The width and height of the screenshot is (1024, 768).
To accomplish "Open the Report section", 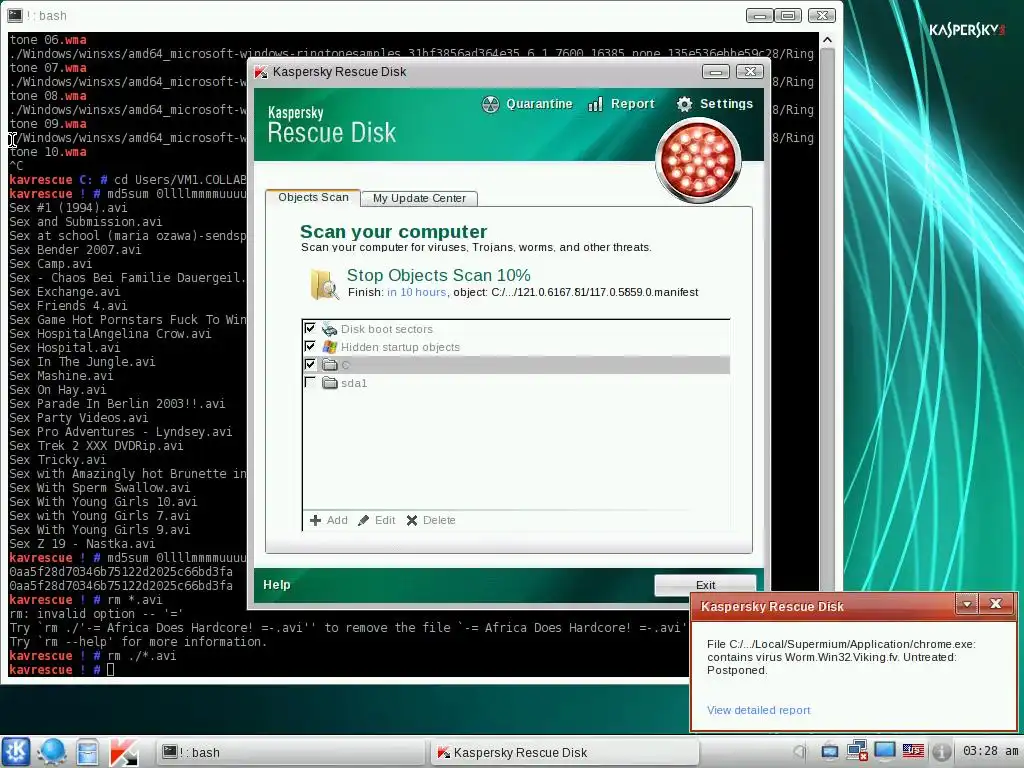I will 621,104.
